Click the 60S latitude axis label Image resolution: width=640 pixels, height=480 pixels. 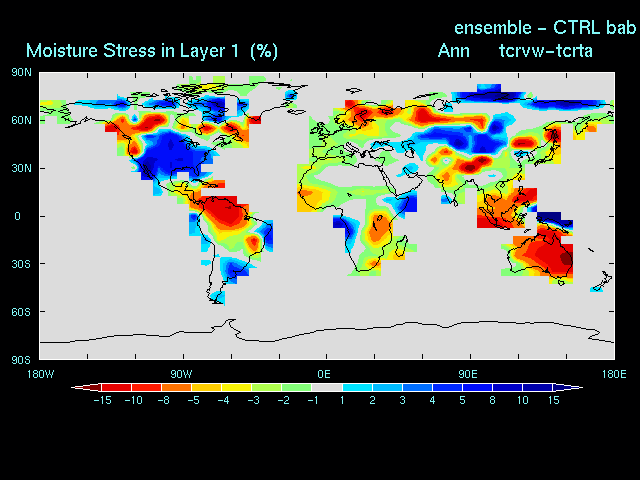pos(21,312)
